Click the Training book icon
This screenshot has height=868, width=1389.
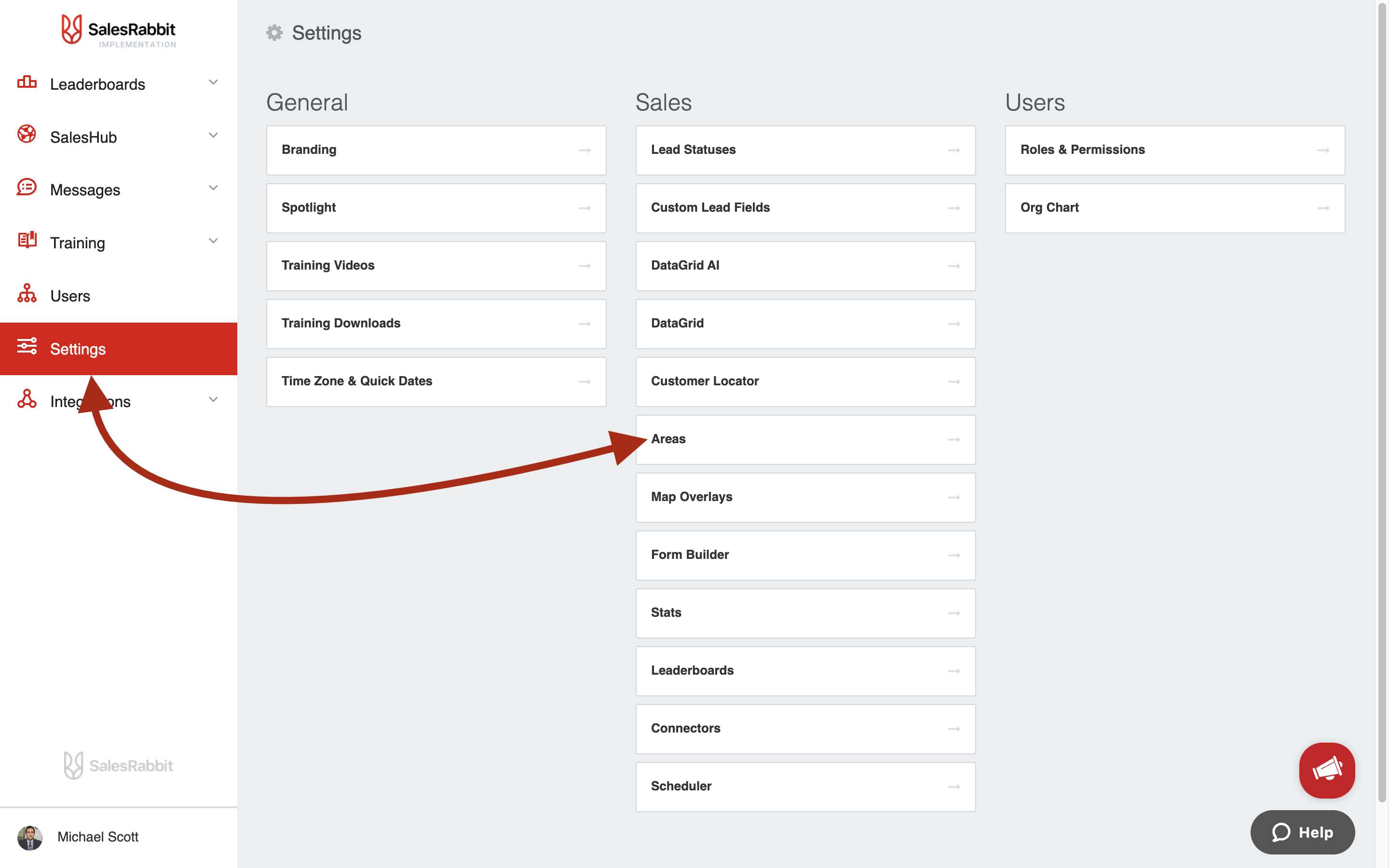coord(27,240)
